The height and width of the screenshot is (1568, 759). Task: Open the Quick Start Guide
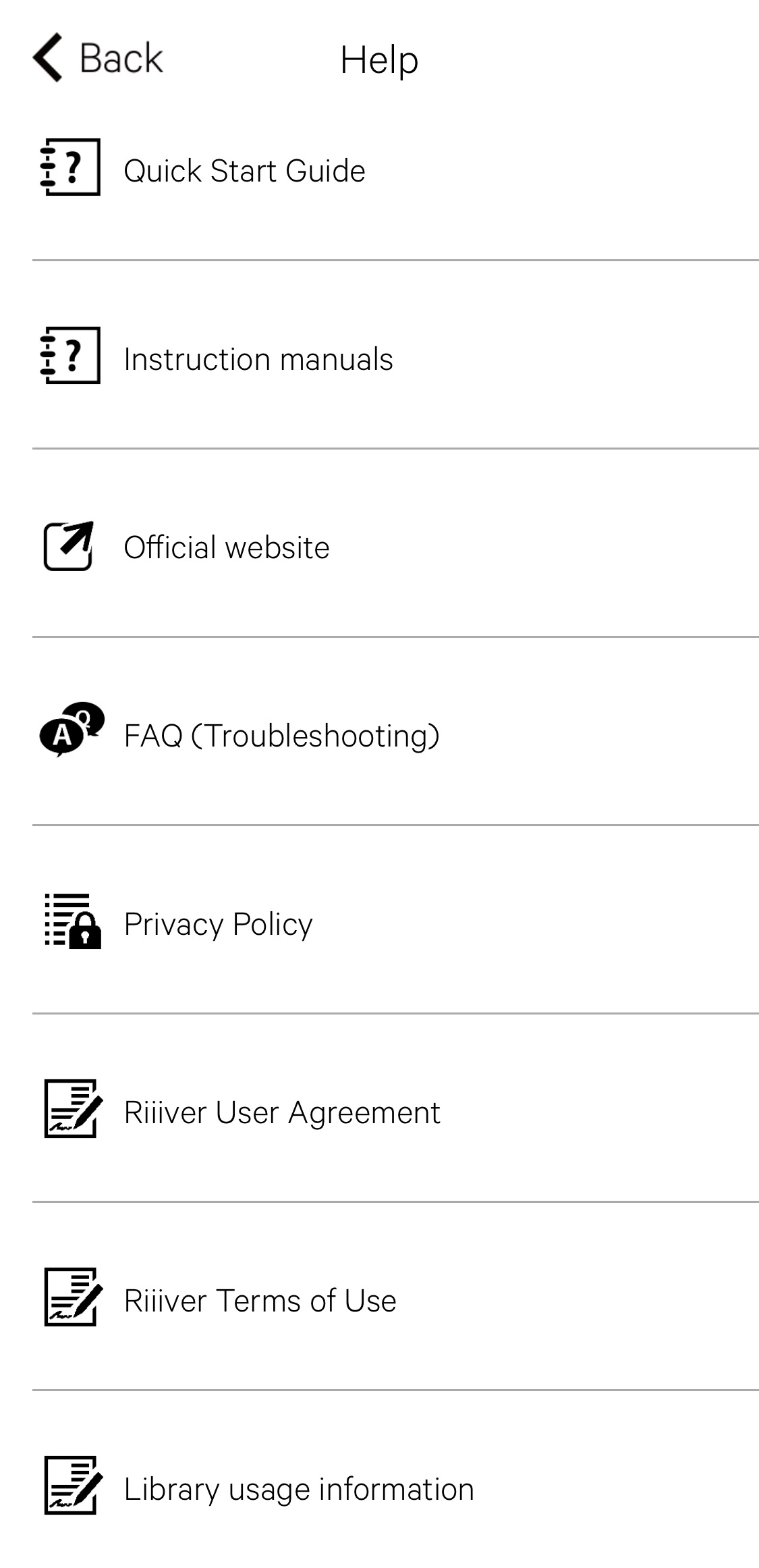tap(244, 171)
